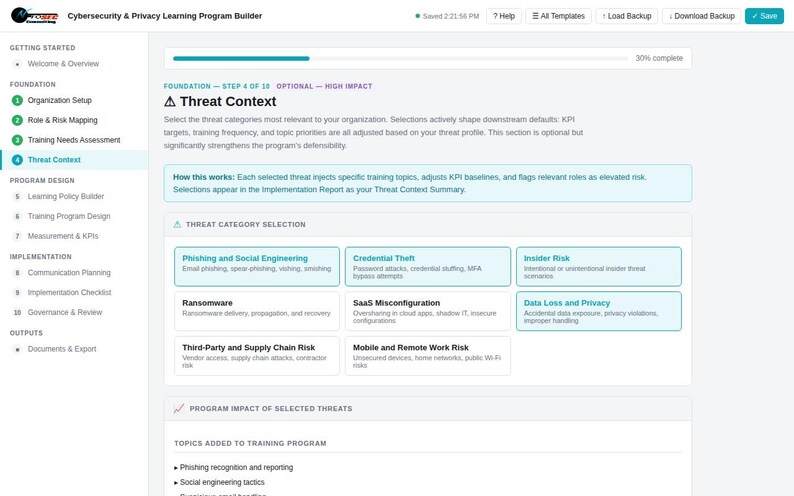Click 'TOPICS ADDED TO TRAINING PROGRAM' subheading
The width and height of the screenshot is (794, 496).
click(x=250, y=443)
